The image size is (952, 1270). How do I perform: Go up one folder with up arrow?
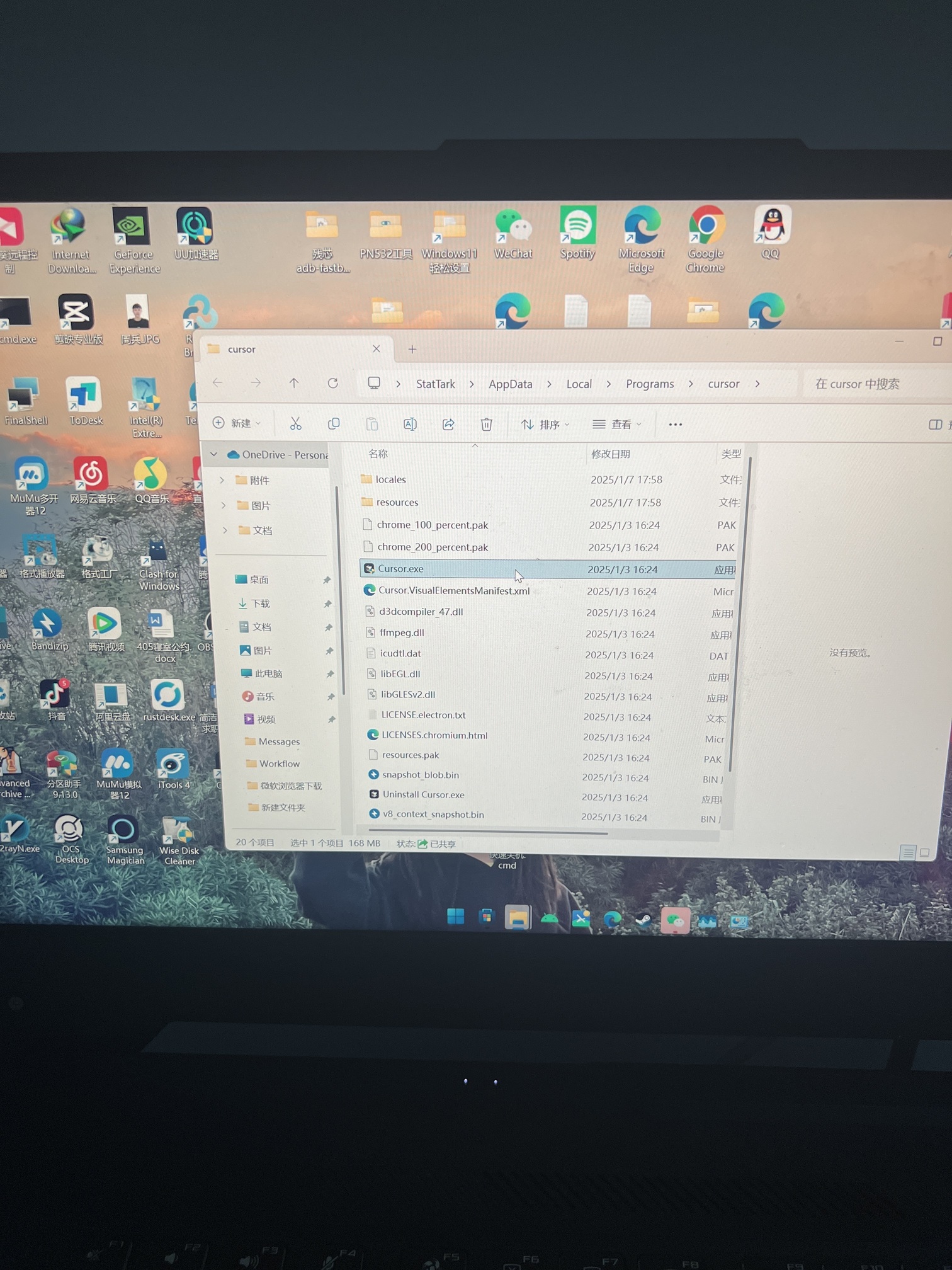click(294, 383)
